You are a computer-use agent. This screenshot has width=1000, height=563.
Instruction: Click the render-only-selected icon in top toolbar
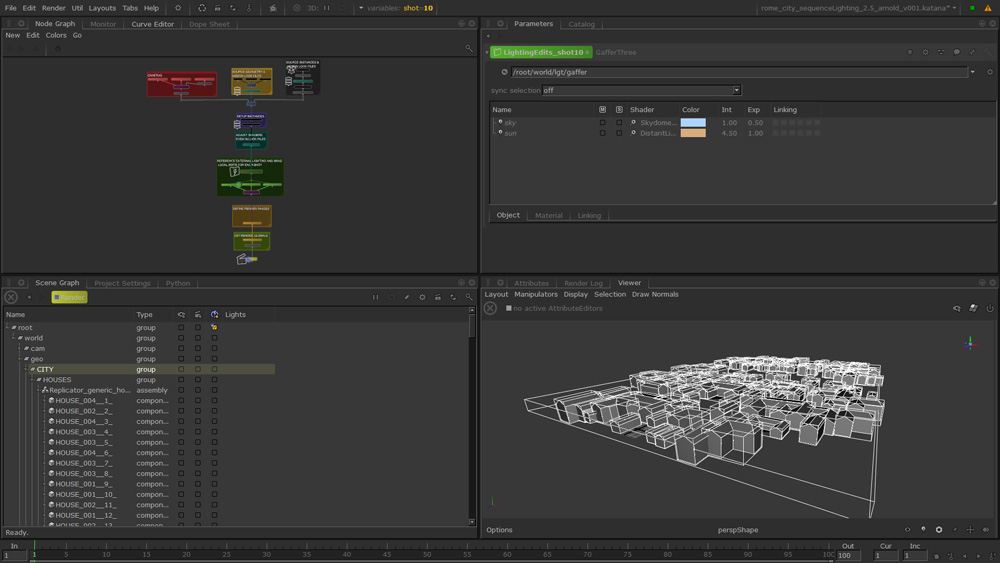(217, 8)
